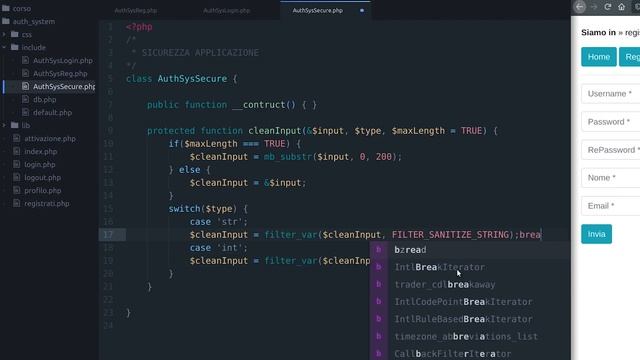Reload the page in the browser

pos(608,7)
